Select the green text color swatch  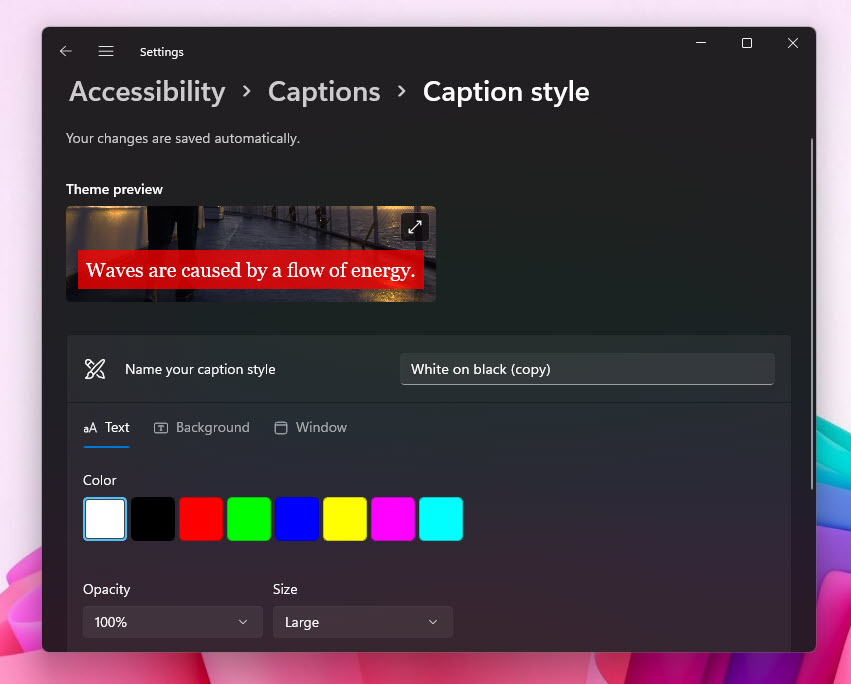point(249,519)
